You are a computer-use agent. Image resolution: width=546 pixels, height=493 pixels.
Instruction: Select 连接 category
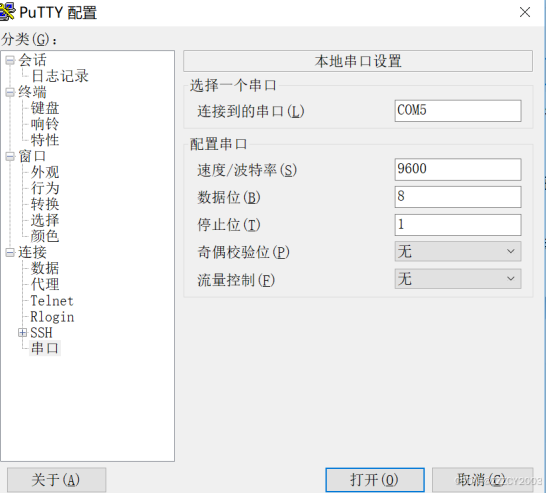click(x=32, y=252)
